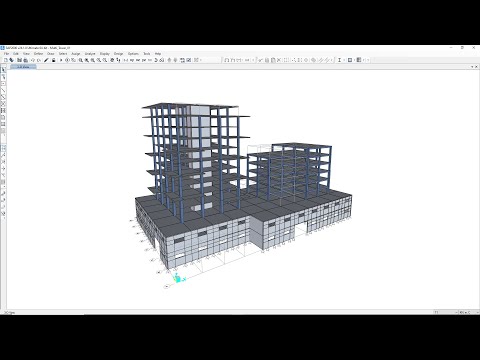Open the Display menu
The image size is (480, 360).
pyautogui.click(x=105, y=54)
